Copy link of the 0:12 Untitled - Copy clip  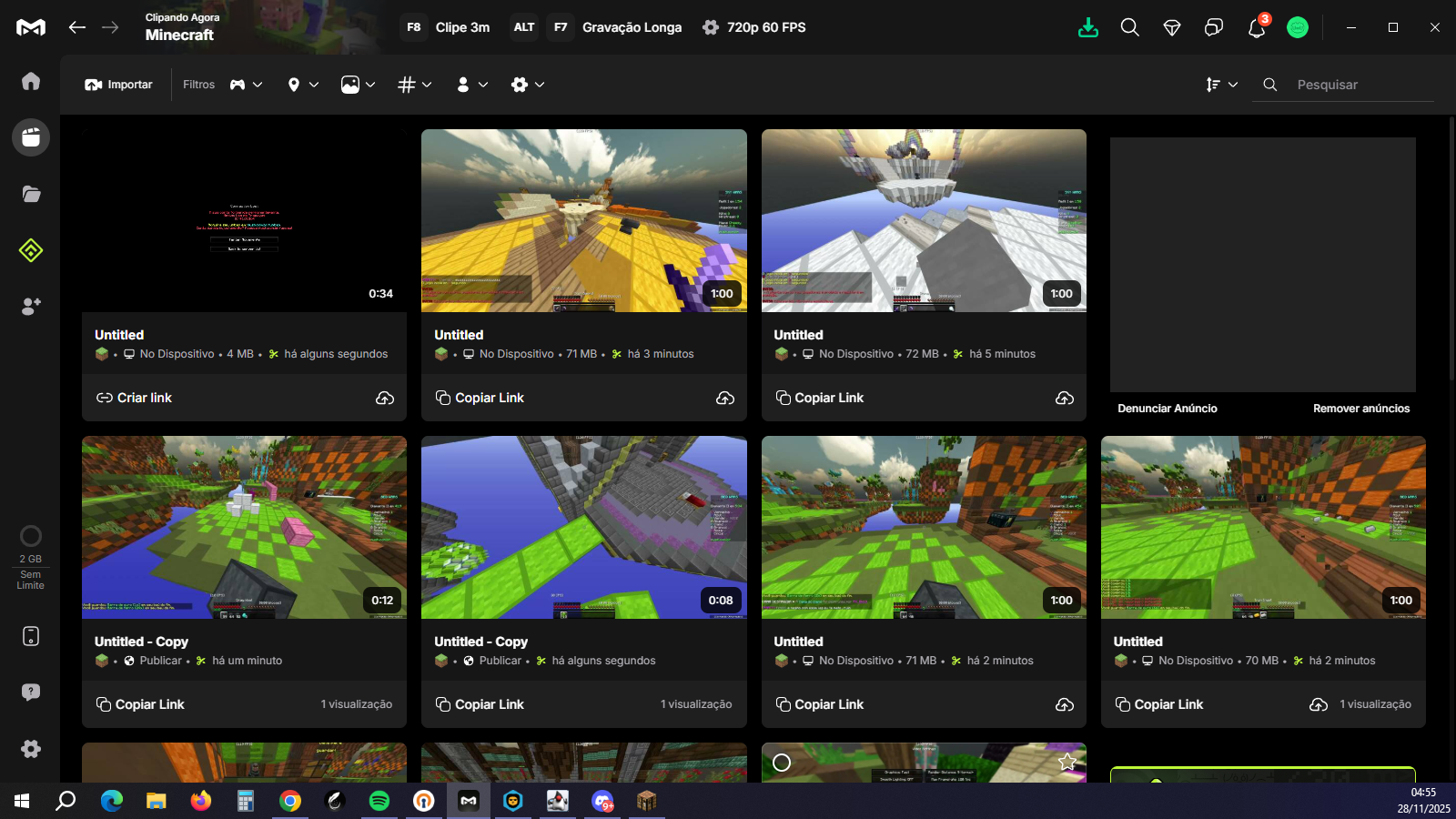click(x=140, y=704)
